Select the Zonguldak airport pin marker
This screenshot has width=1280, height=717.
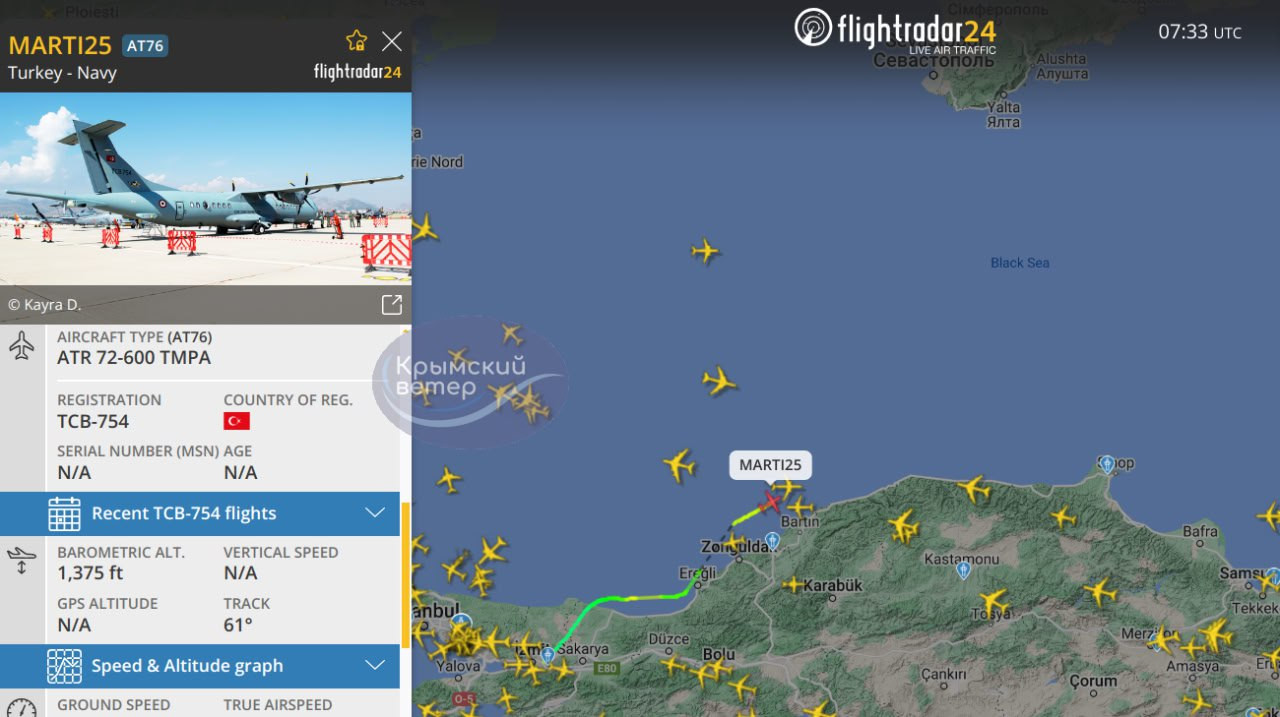tap(771, 541)
